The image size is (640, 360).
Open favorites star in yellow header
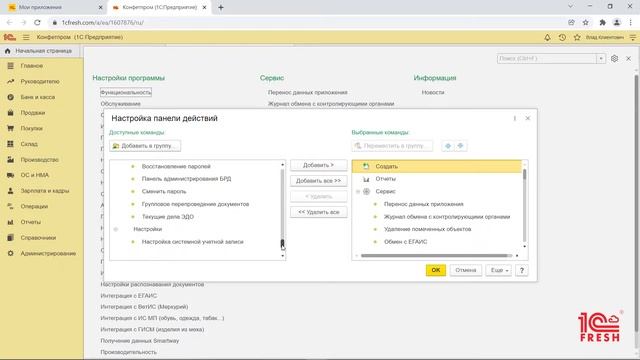click(577, 37)
